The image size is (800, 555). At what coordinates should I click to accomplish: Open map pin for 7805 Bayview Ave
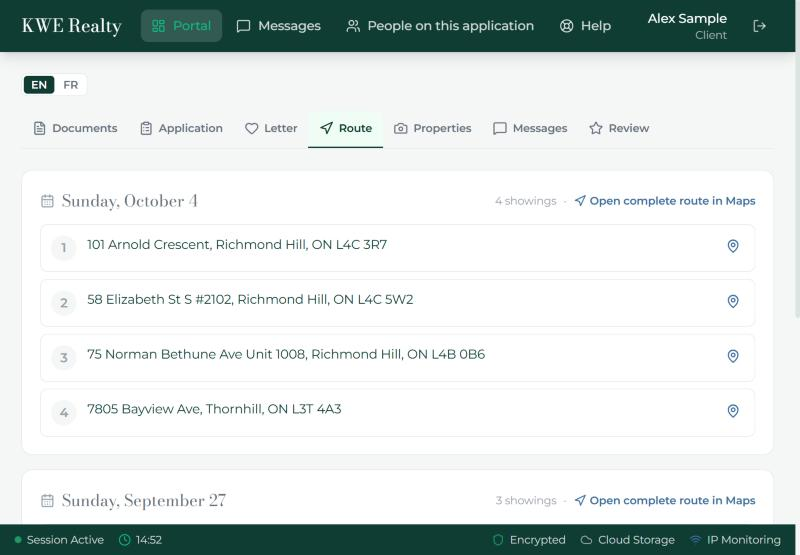(733, 411)
